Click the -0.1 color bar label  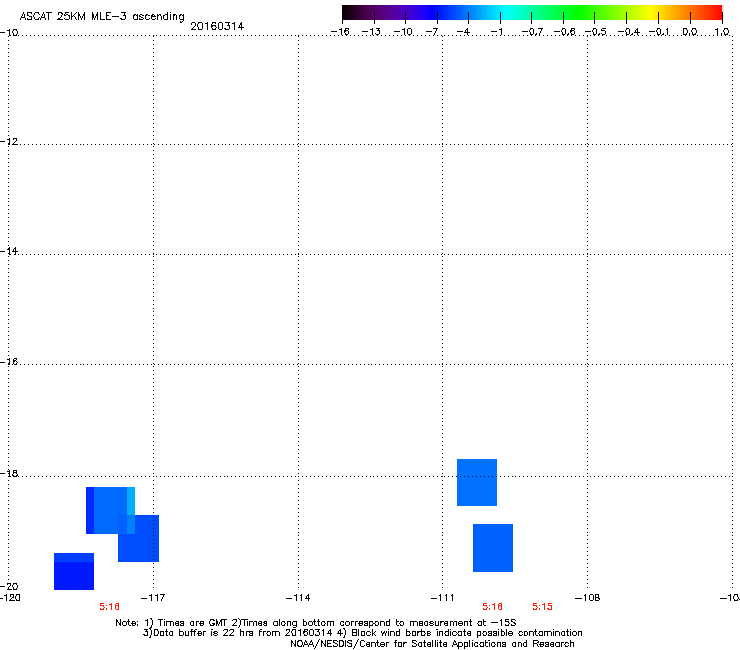point(659,32)
